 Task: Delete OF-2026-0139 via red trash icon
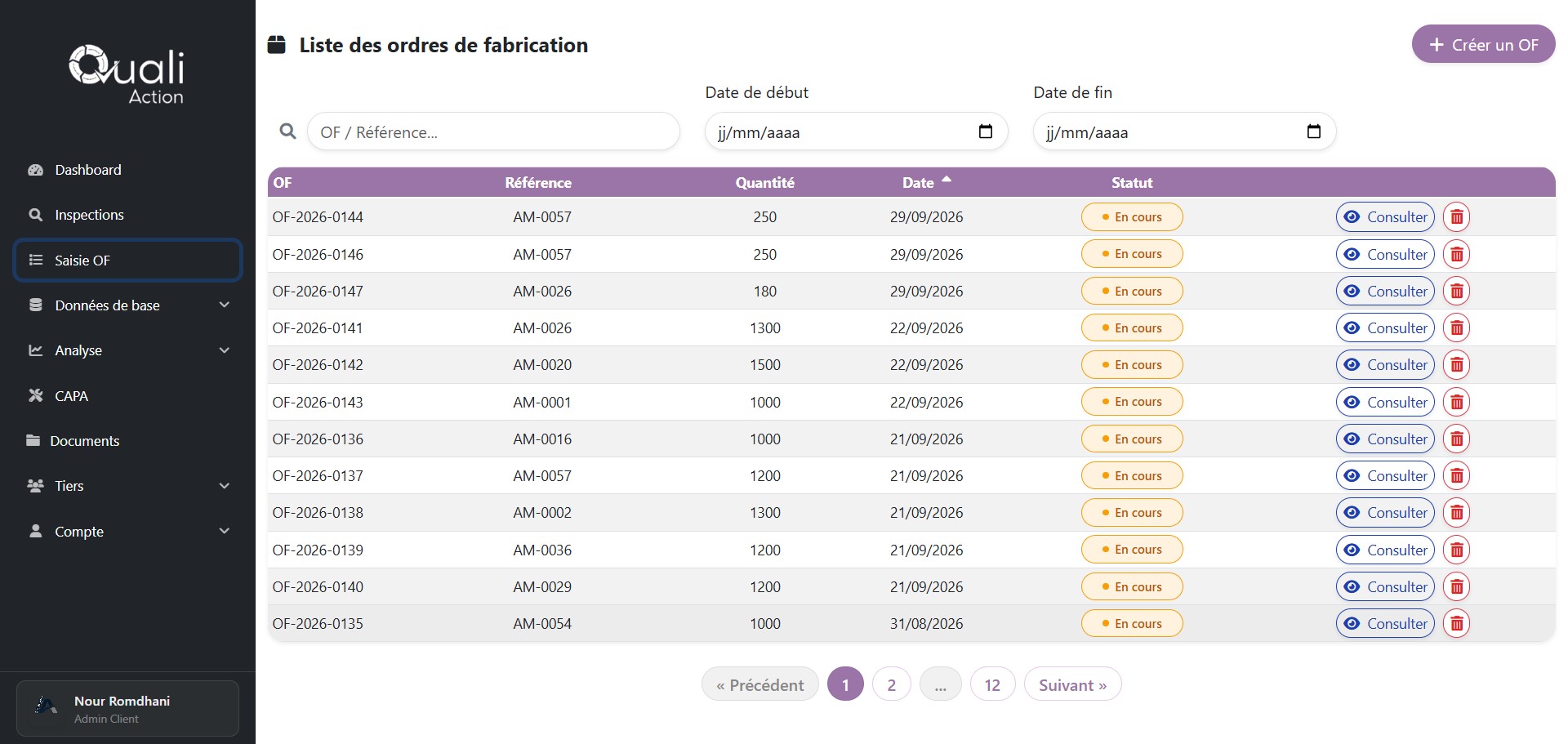tap(1456, 550)
